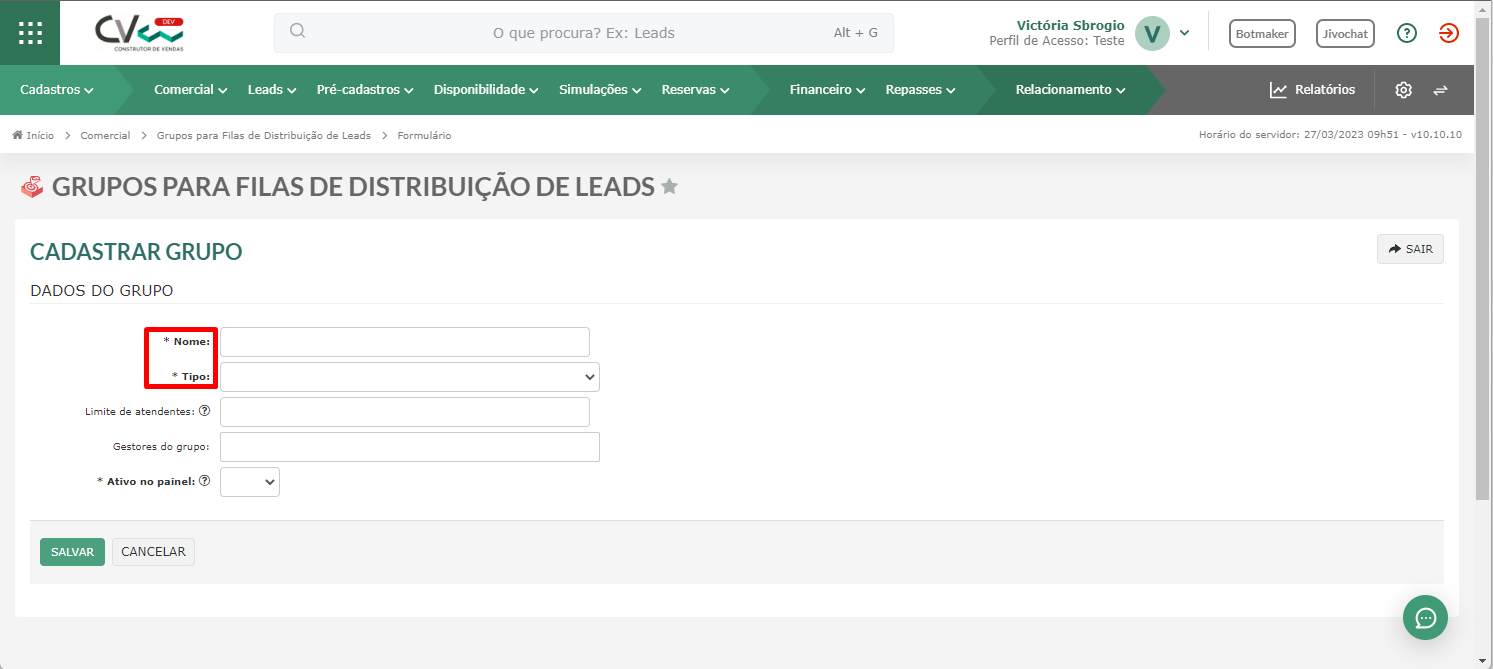Image resolution: width=1493 pixels, height=669 pixels.
Task: Click the search magnifier icon
Action: pyautogui.click(x=297, y=31)
